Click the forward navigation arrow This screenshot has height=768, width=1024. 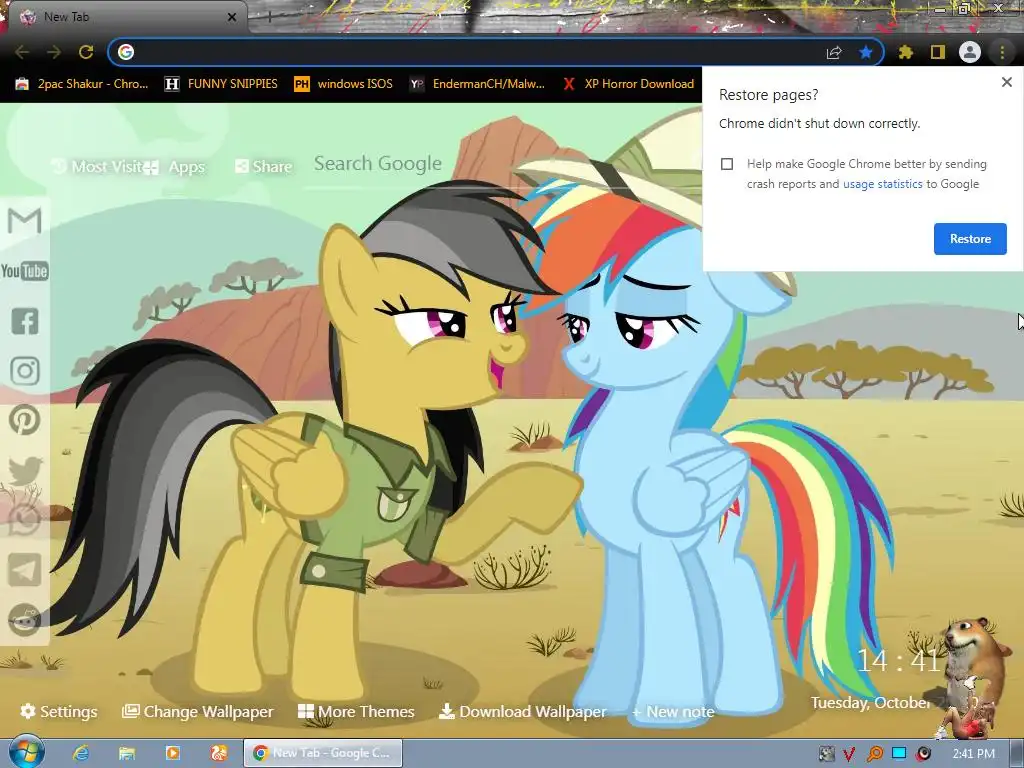(54, 52)
